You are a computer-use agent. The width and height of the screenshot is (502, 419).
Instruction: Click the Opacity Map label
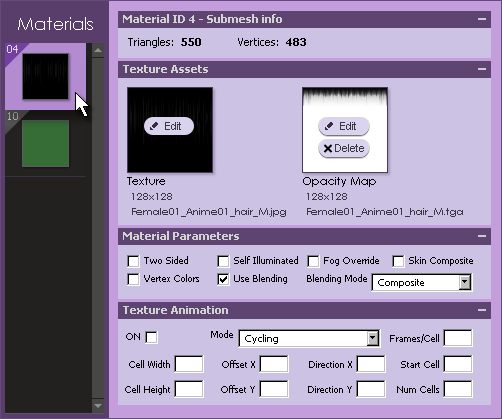pos(339,181)
